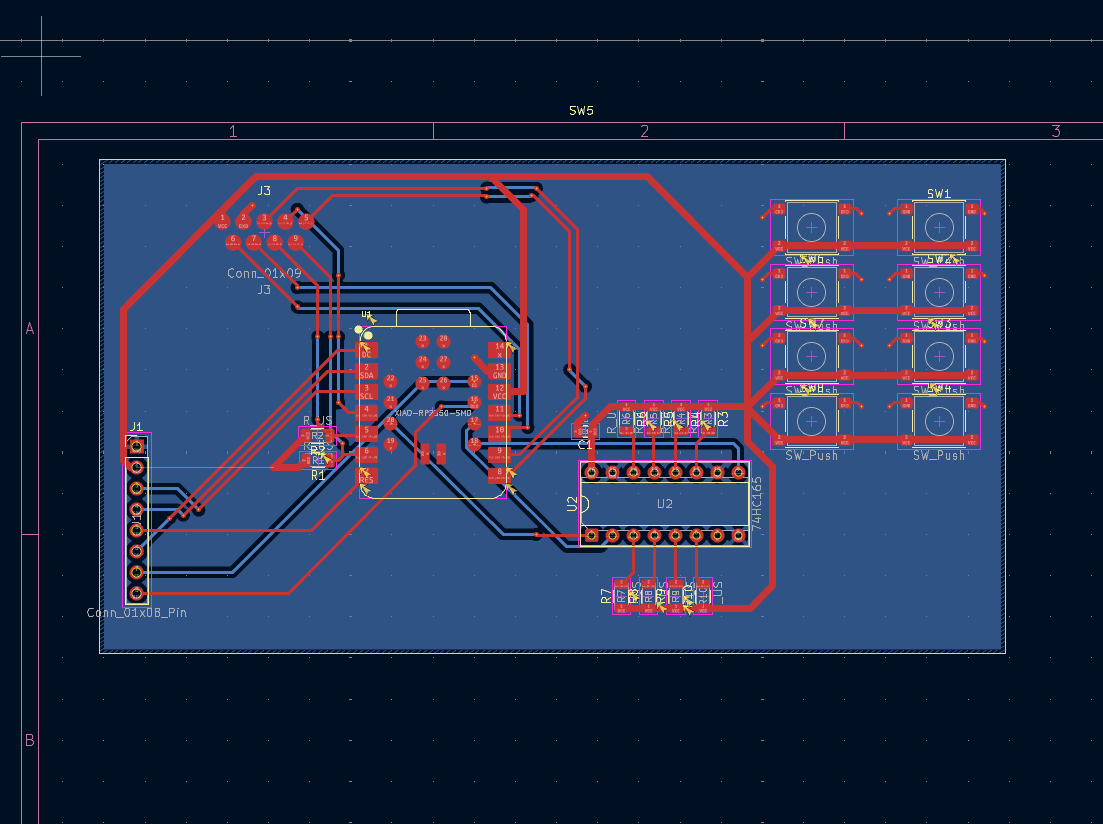1103x824 pixels.
Task: Select the U2 74HC165 shift register footprint
Action: coord(662,503)
